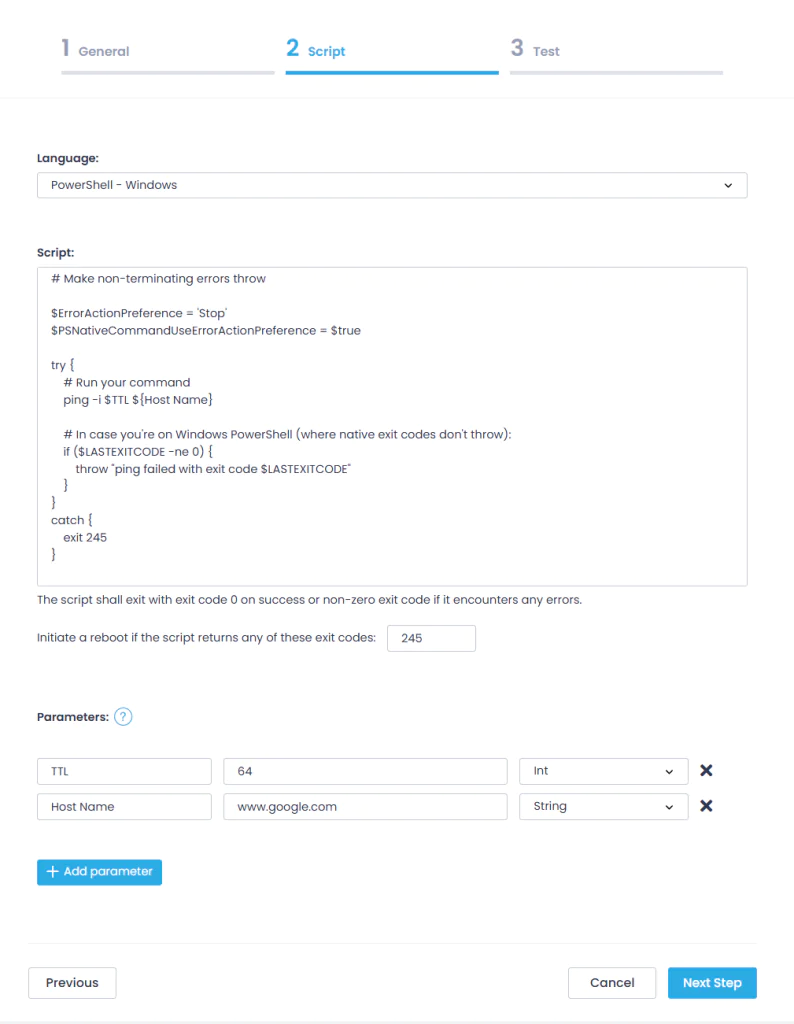The image size is (794, 1024).
Task: Go back with the Previous button
Action: (x=72, y=983)
